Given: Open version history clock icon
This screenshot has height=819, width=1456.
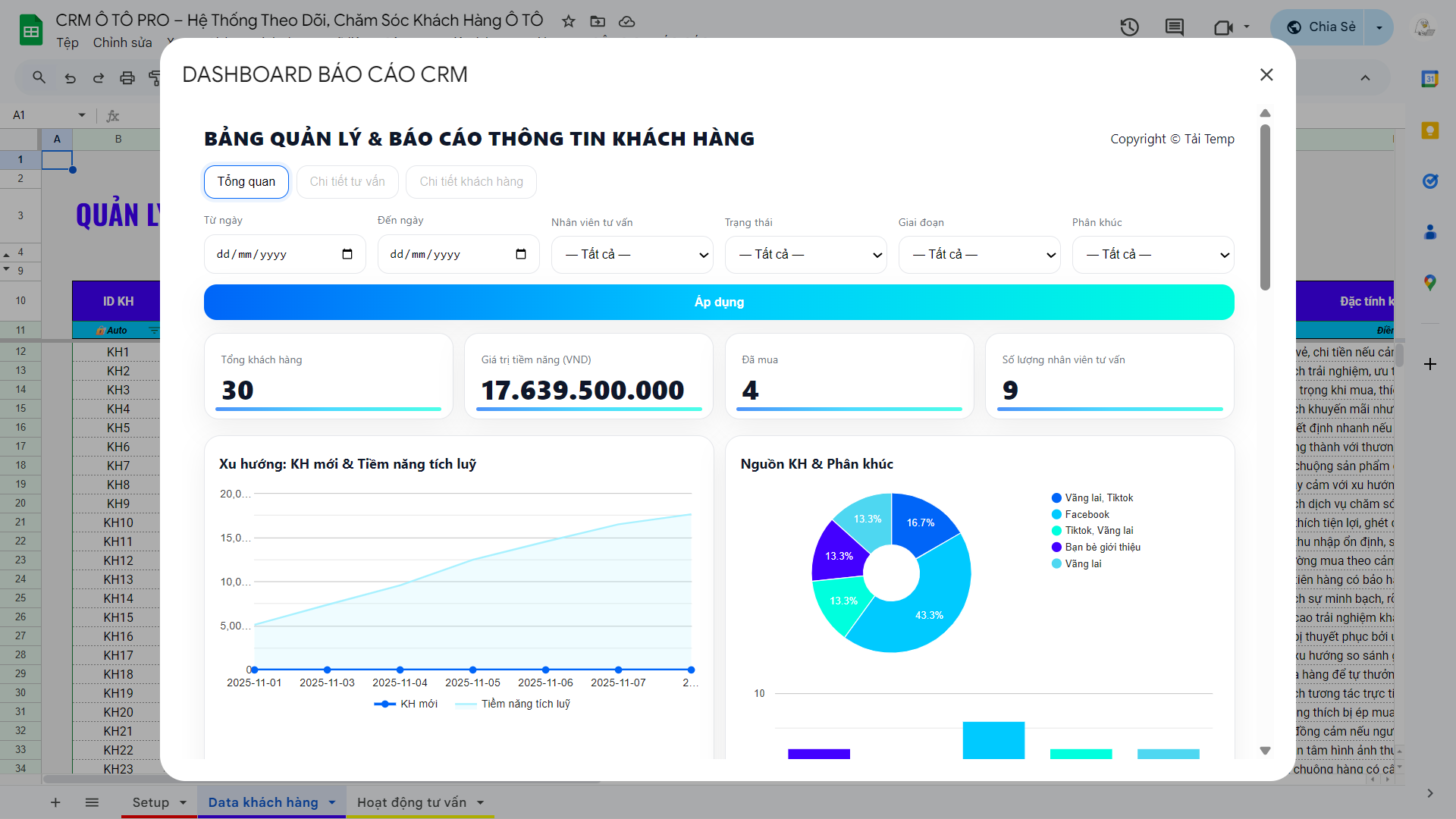Looking at the screenshot, I should [x=1129, y=27].
